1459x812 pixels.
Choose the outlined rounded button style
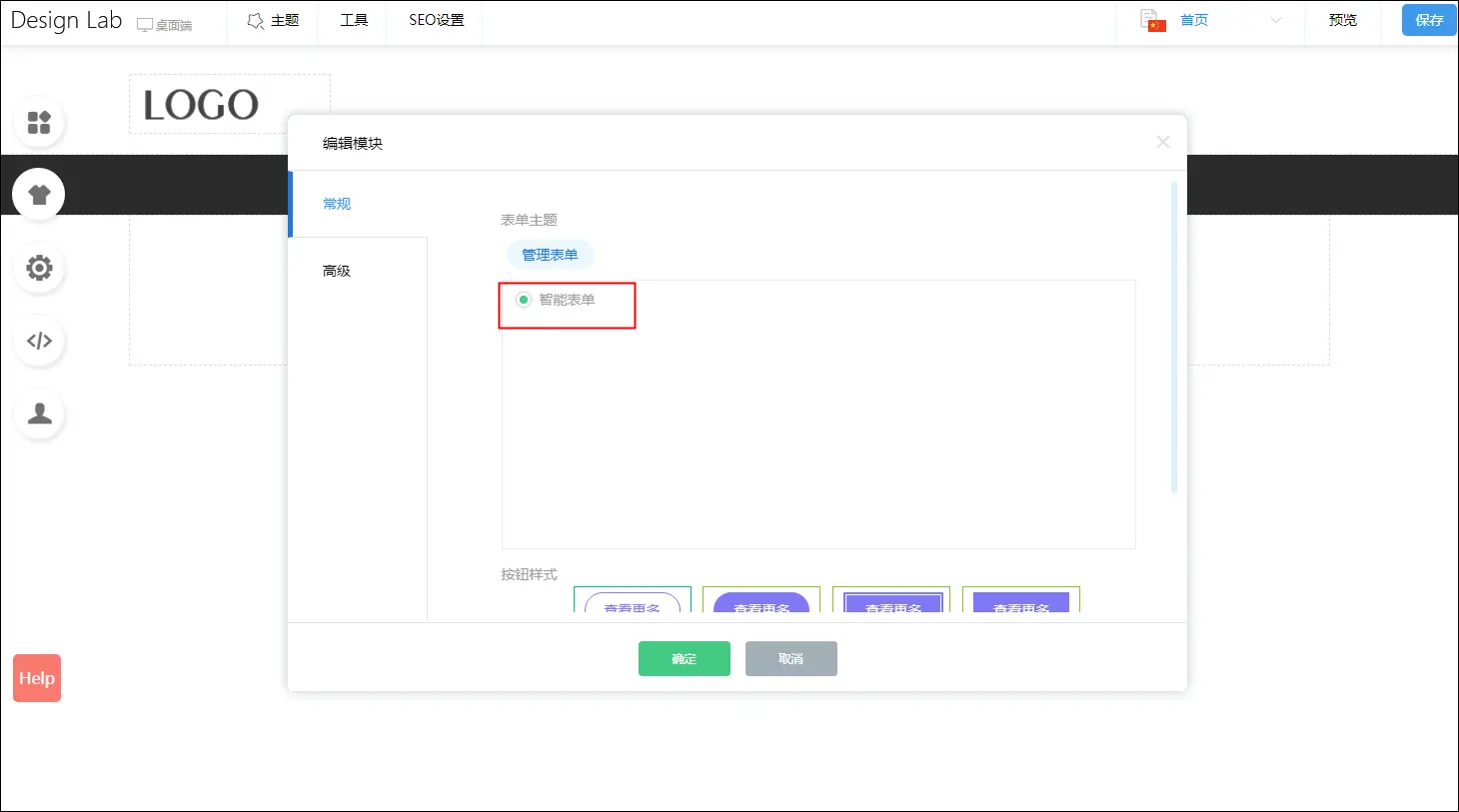pyautogui.click(x=633, y=603)
